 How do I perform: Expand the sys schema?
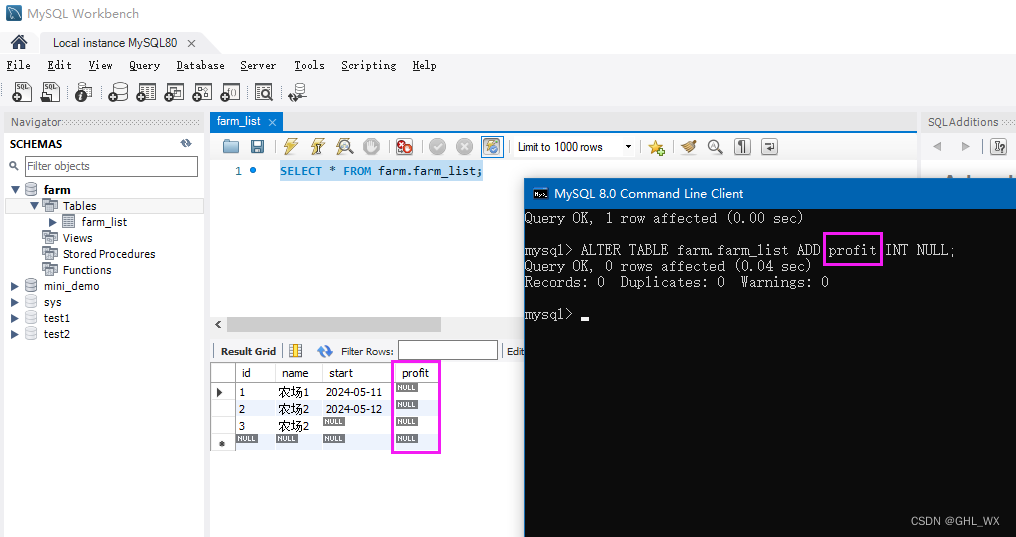(x=15, y=303)
